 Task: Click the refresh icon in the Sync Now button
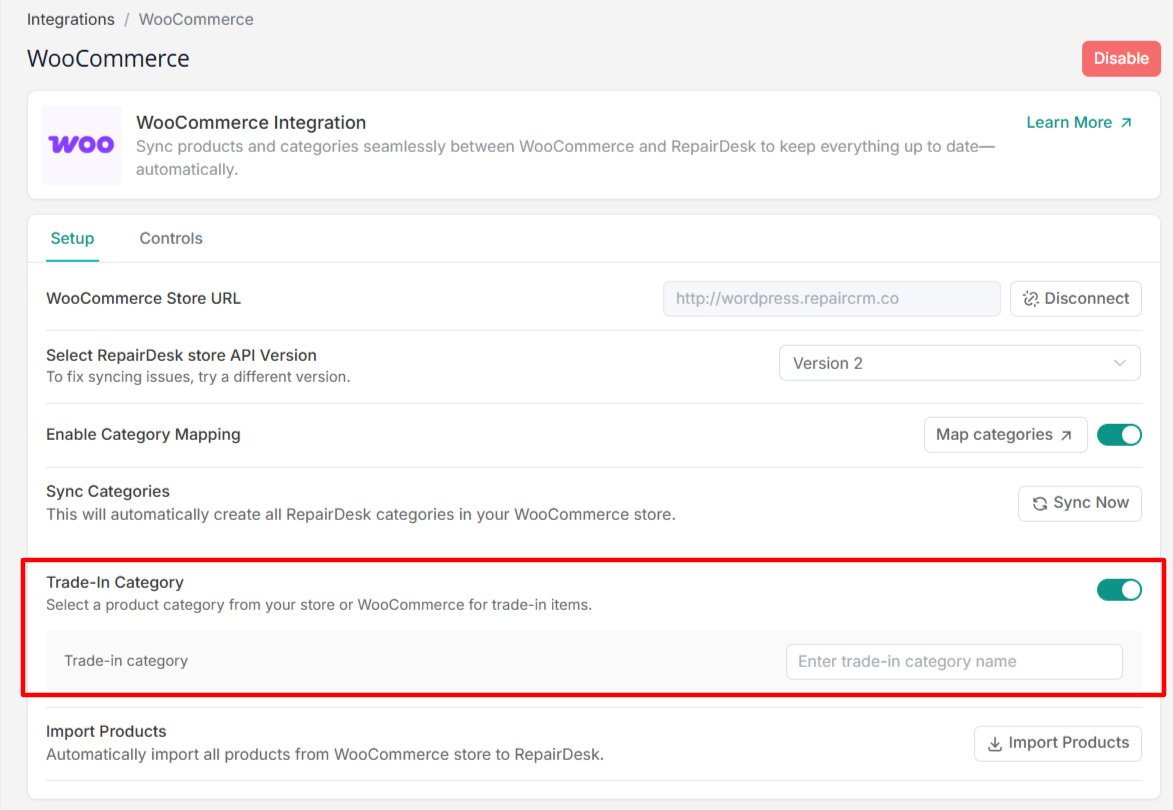tap(1040, 503)
